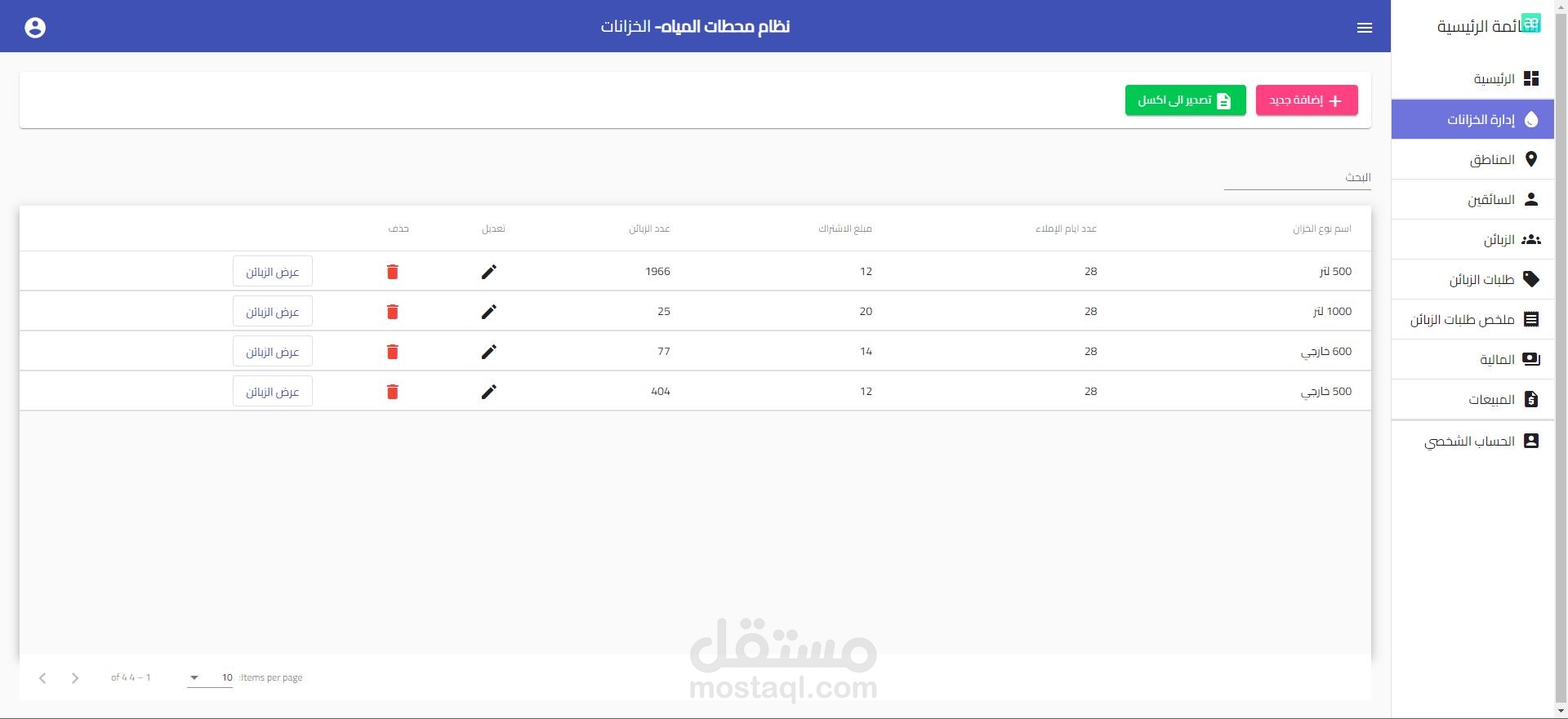Delete the 500 لتر tank row
This screenshot has width=1568, height=719.
[393, 272]
